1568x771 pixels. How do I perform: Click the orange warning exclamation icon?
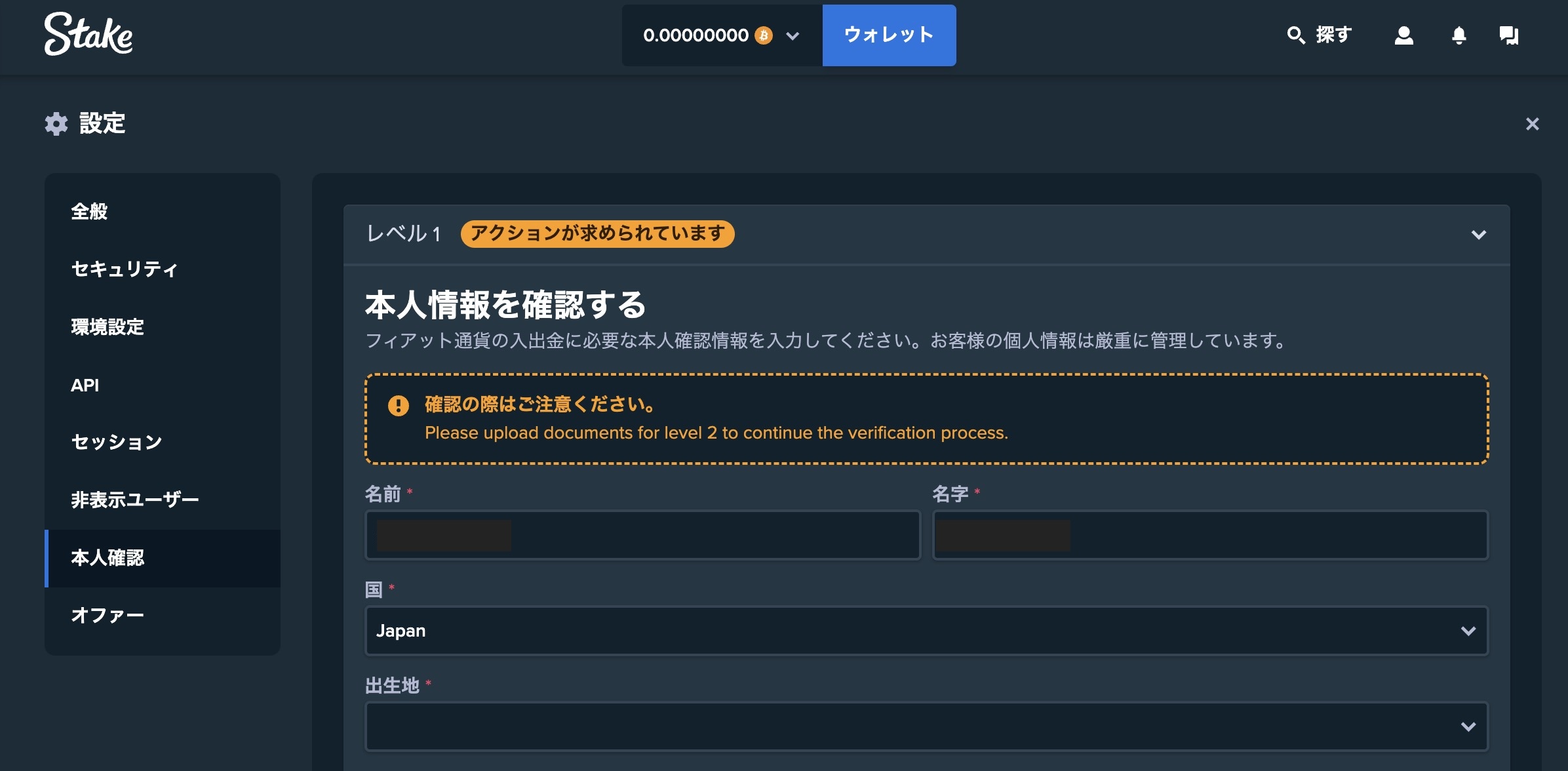click(399, 406)
